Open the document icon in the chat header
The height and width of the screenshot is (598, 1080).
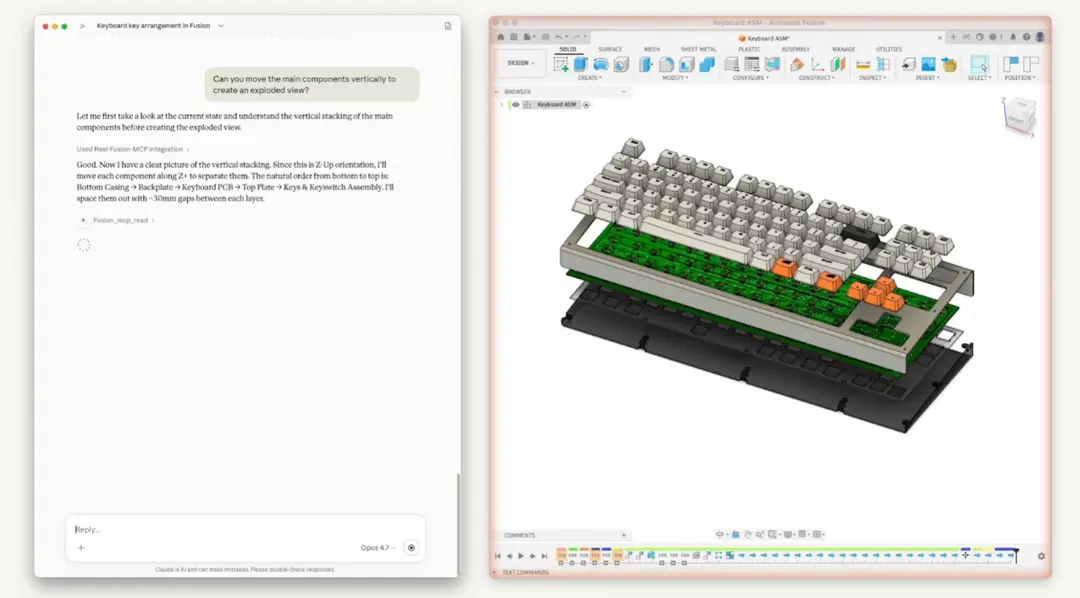coord(448,26)
